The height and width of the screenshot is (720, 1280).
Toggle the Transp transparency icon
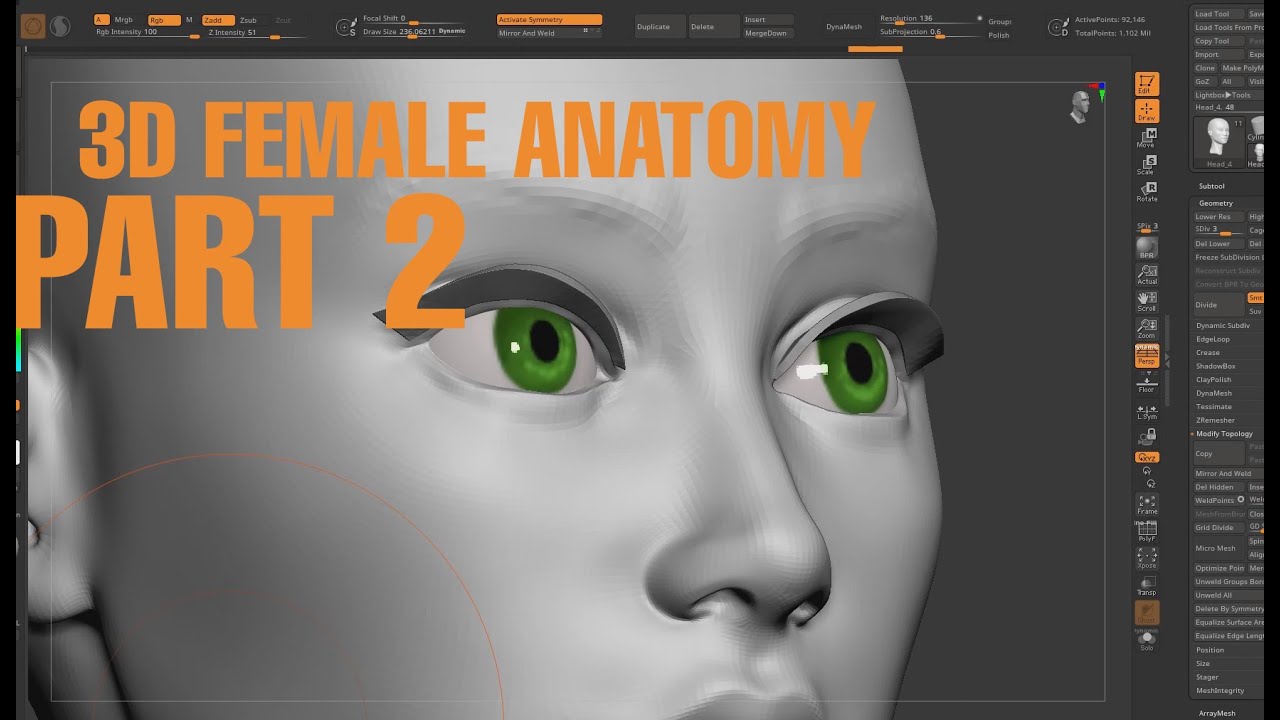(1147, 585)
